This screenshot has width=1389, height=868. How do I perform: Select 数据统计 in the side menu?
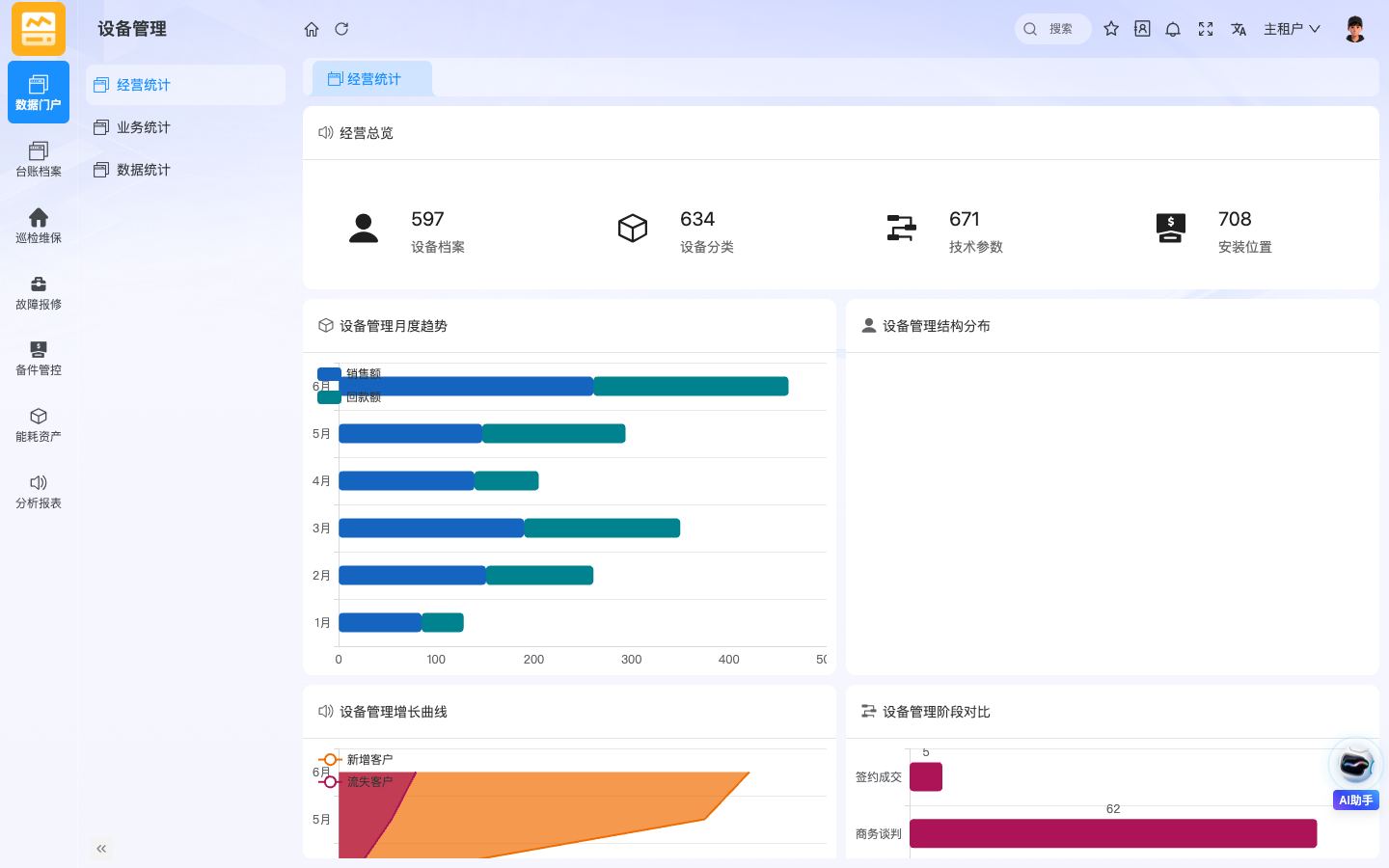(x=185, y=170)
